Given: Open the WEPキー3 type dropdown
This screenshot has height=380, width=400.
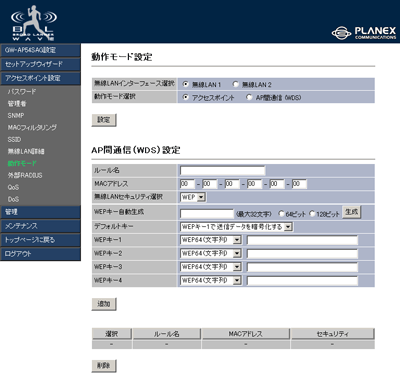Looking at the screenshot, I should click(x=211, y=267).
